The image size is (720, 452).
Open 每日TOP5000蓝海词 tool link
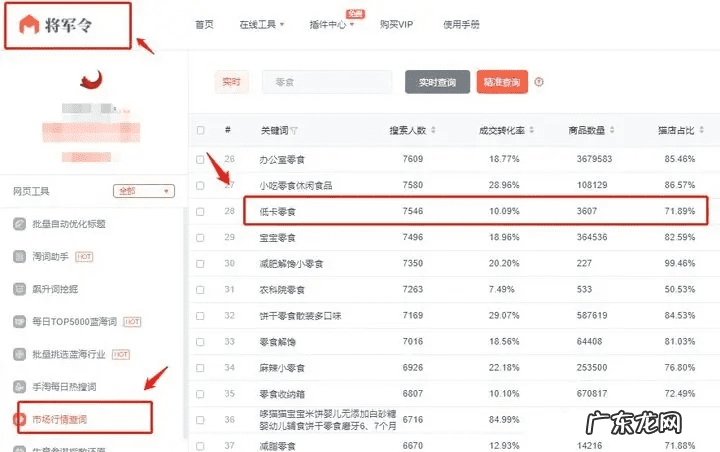74,322
